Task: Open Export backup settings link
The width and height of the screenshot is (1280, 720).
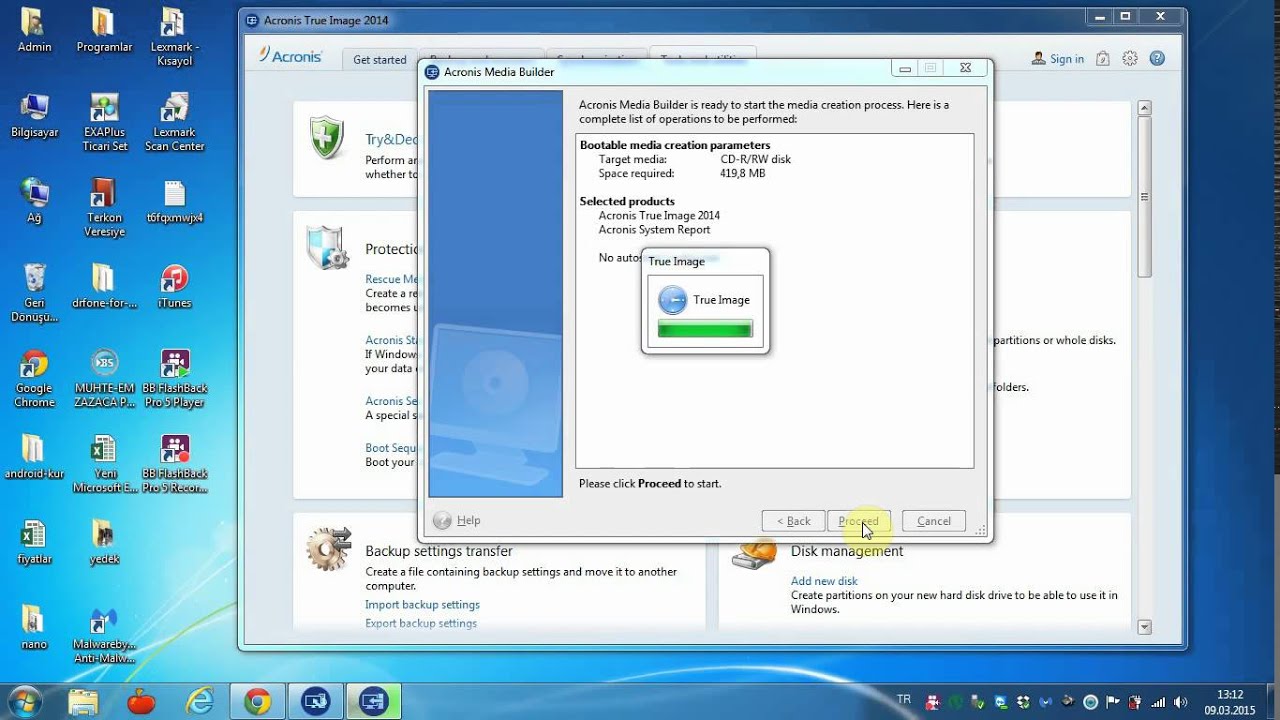Action: tap(421, 623)
